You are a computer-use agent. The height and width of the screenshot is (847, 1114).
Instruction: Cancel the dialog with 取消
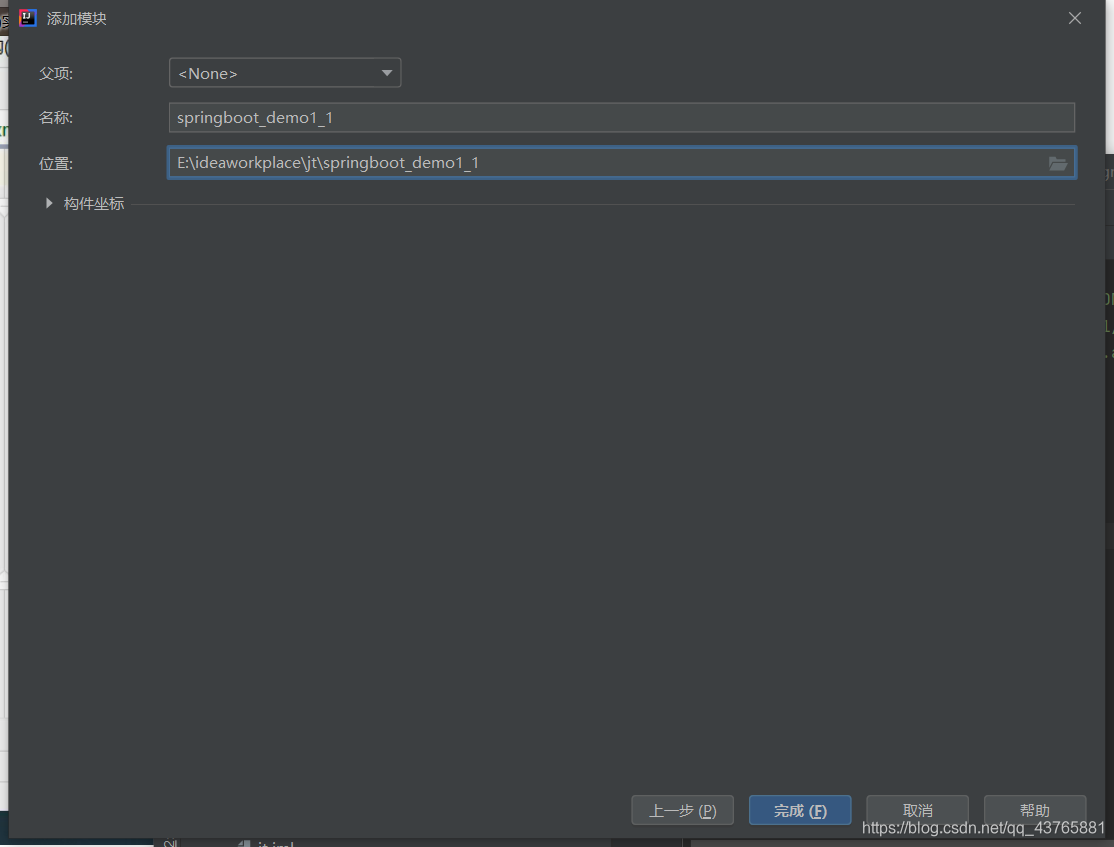coord(917,810)
